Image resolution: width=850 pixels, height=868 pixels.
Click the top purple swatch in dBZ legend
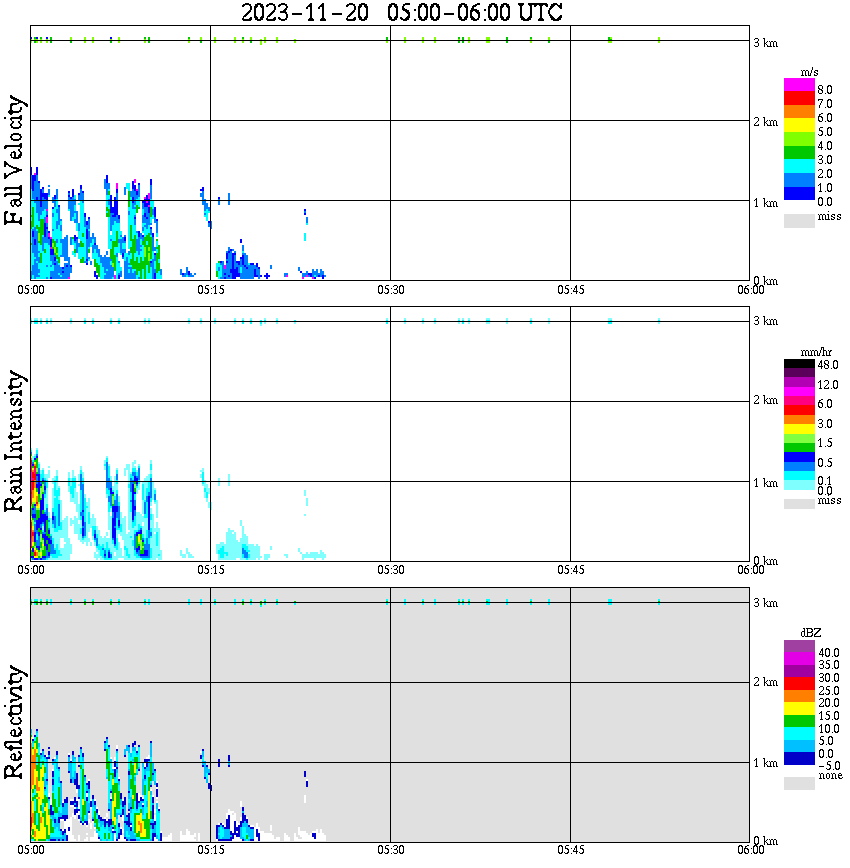[799, 647]
